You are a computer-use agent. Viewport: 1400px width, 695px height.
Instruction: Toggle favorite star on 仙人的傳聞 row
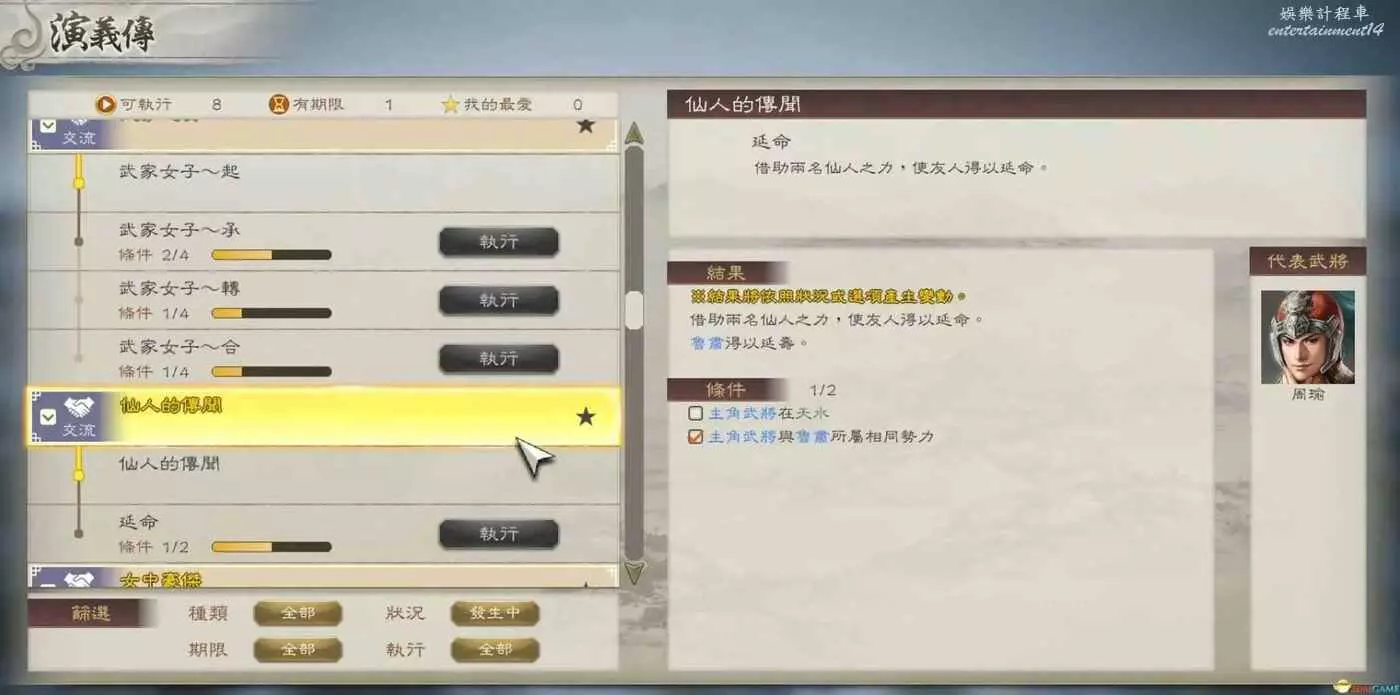point(586,417)
